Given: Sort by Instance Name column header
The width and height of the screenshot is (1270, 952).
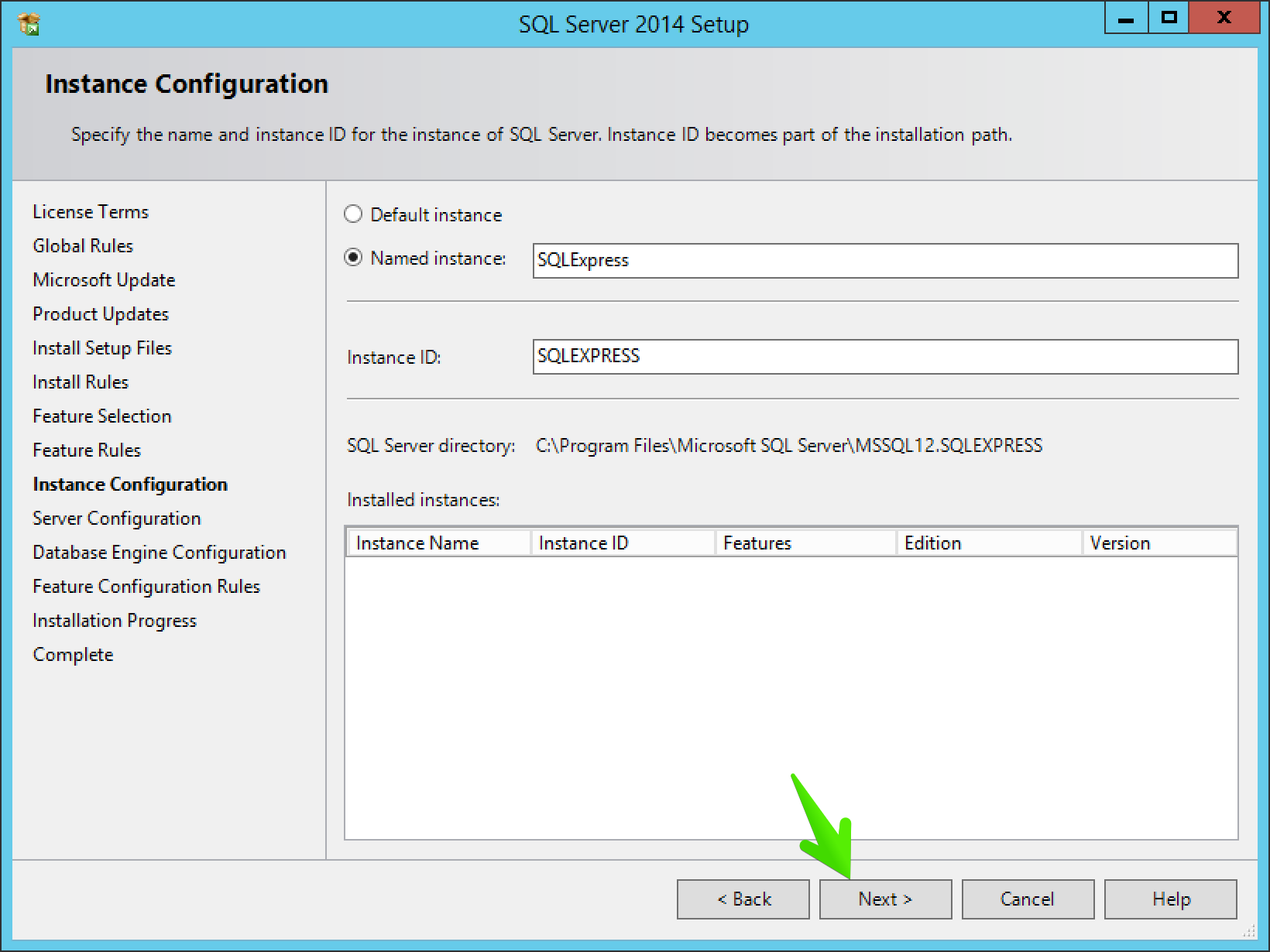Looking at the screenshot, I should pyautogui.click(x=439, y=543).
